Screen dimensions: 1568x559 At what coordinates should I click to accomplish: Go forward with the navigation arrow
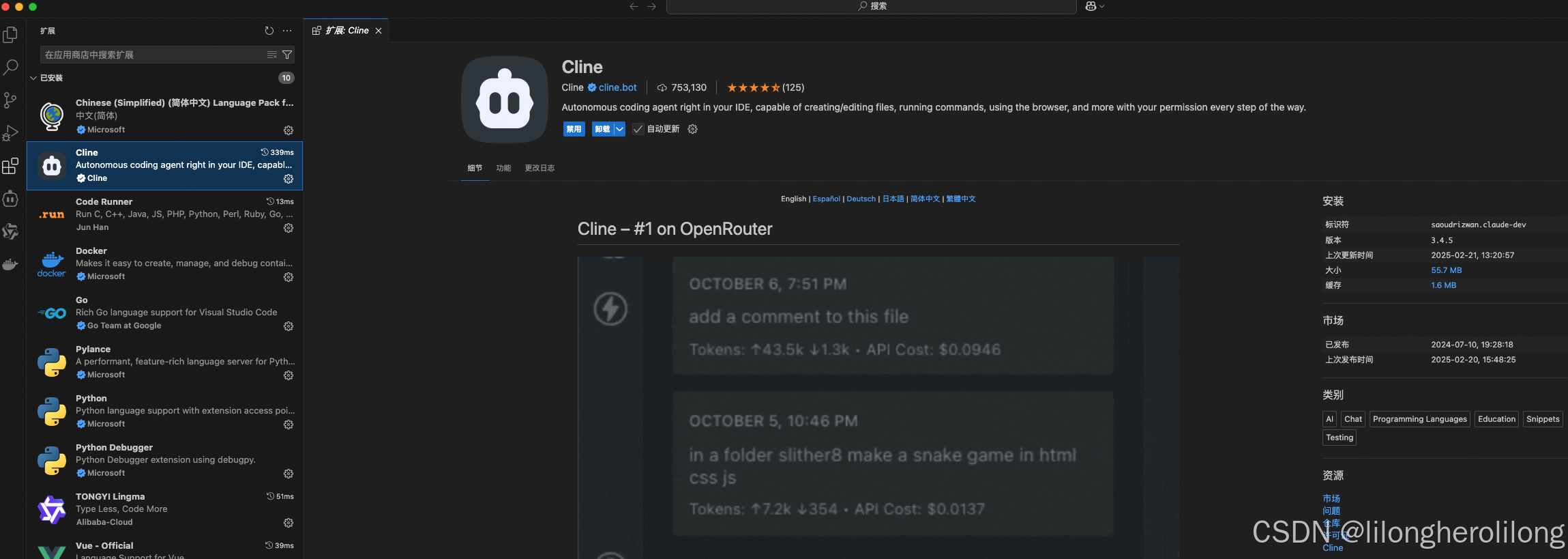pos(651,6)
